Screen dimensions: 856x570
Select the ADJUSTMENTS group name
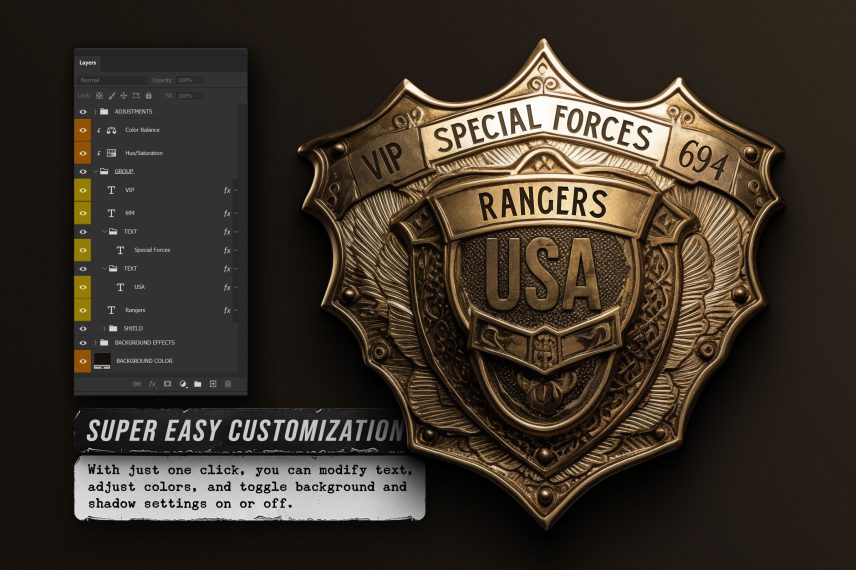(133, 111)
